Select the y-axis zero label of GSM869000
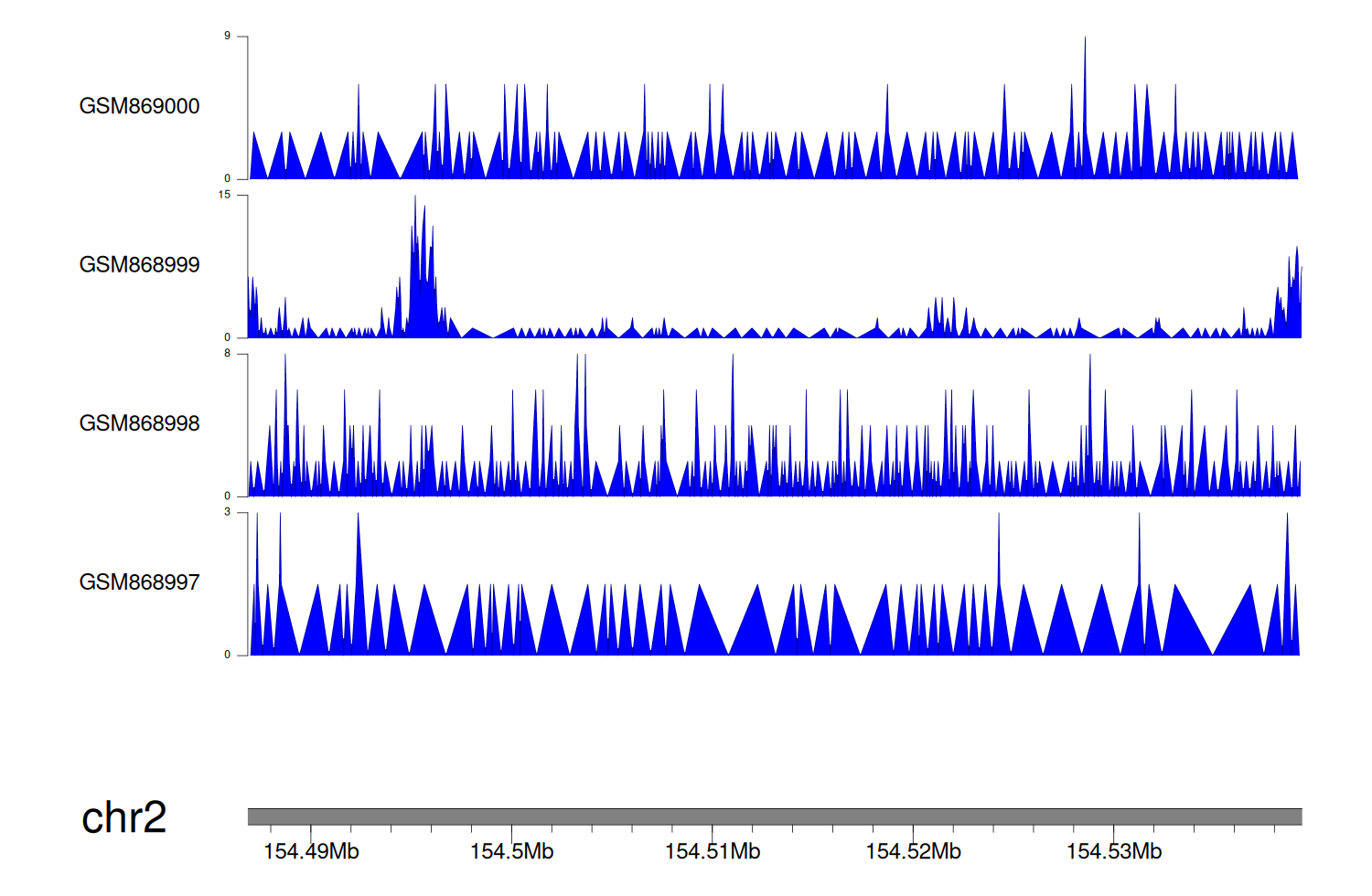This screenshot has width=1372, height=896. click(x=227, y=178)
